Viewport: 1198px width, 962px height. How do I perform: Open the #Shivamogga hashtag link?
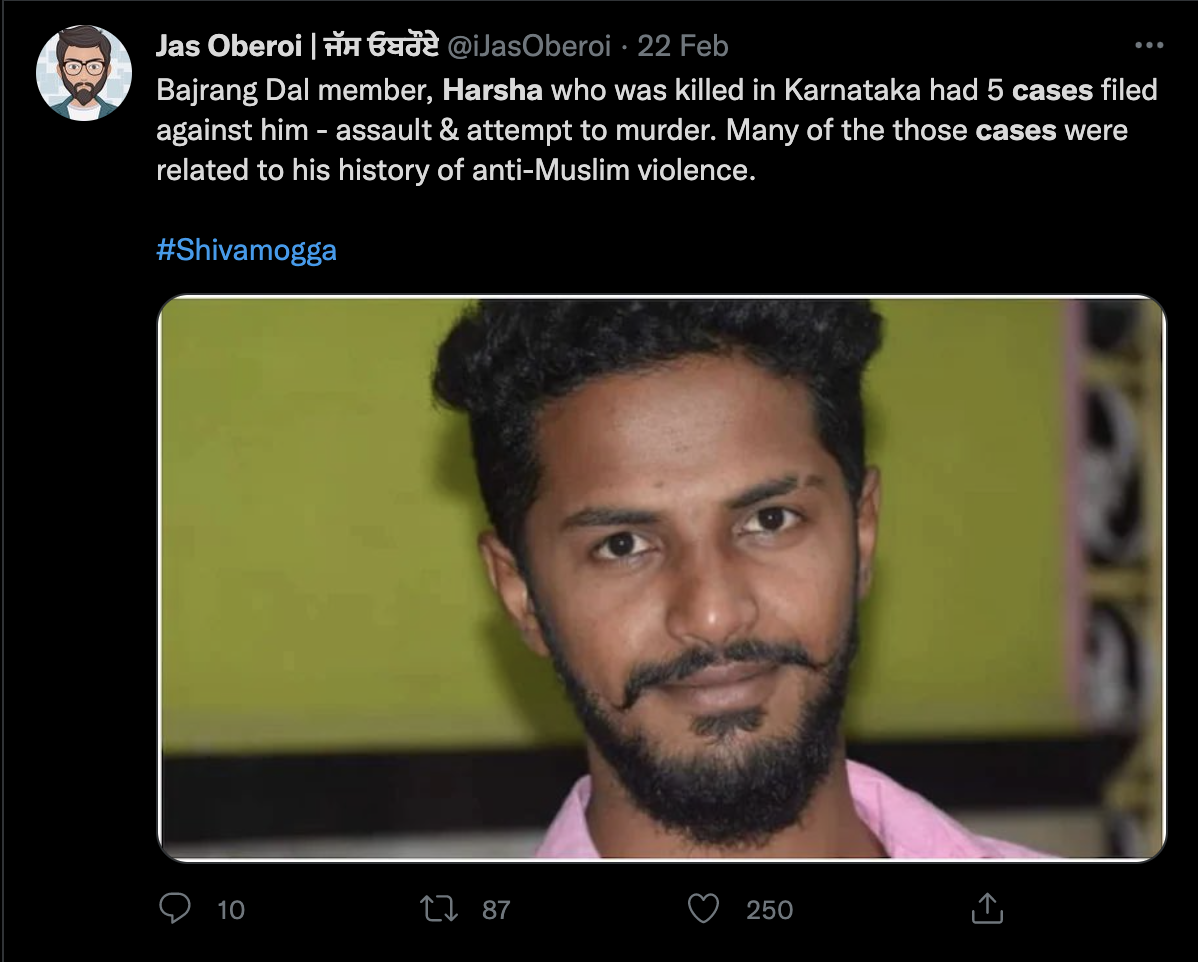pos(246,249)
